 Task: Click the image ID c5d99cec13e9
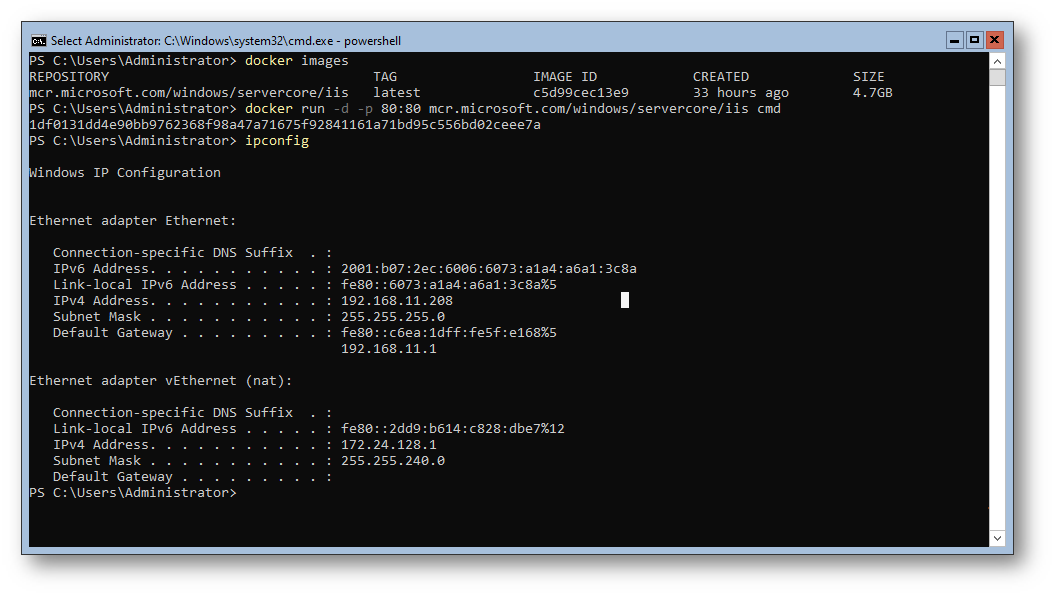[581, 92]
